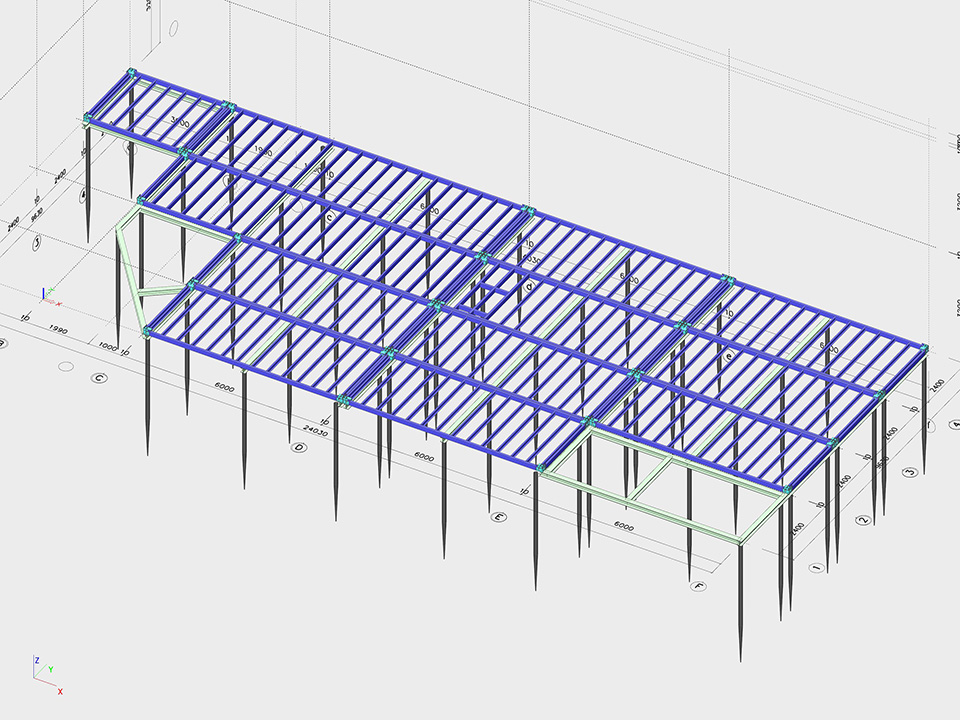Click grid bubble 3 on the right
This screenshot has width=960, height=720.
coord(908,472)
